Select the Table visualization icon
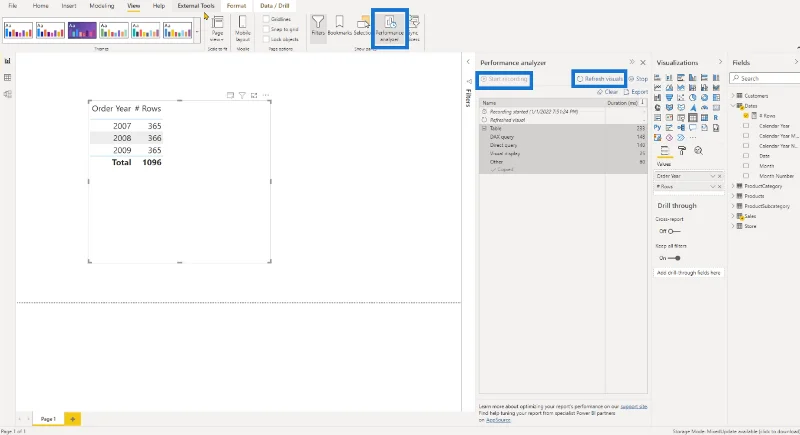The image size is (800, 435). click(x=693, y=118)
